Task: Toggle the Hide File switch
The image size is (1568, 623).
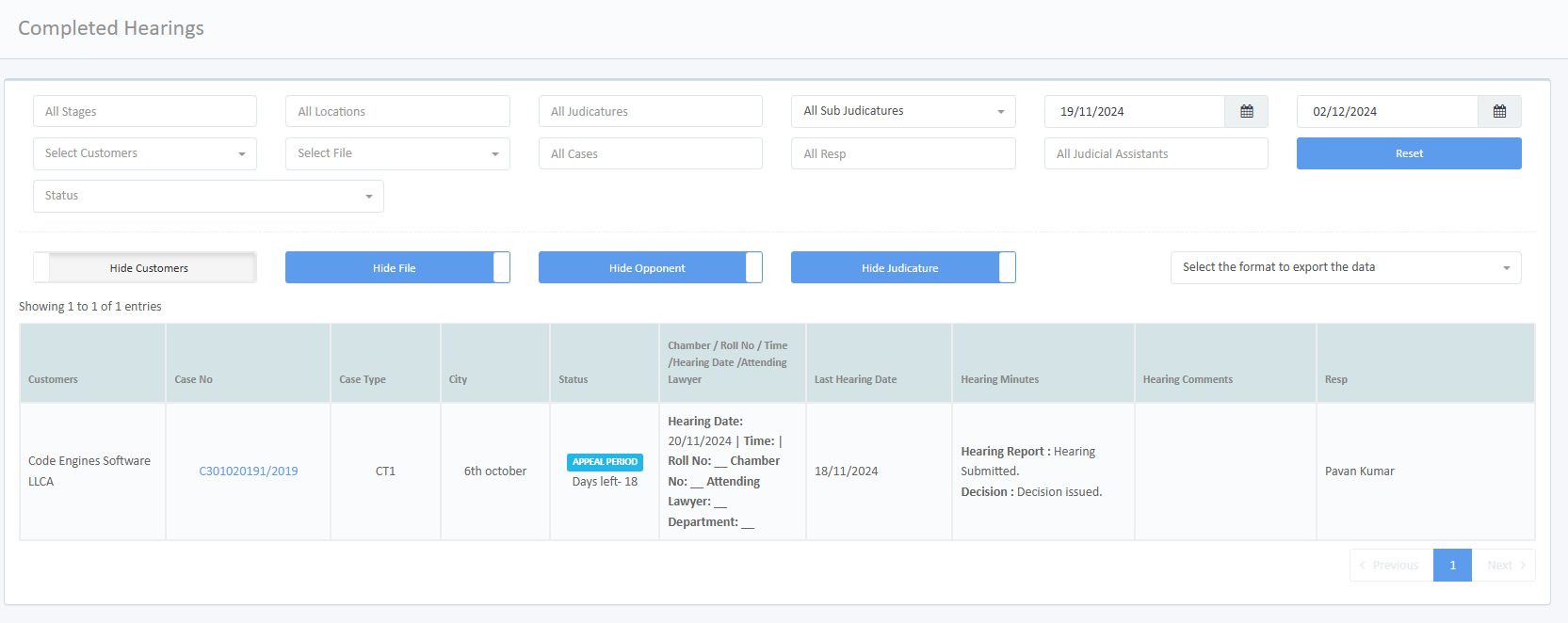Action: coord(397,267)
